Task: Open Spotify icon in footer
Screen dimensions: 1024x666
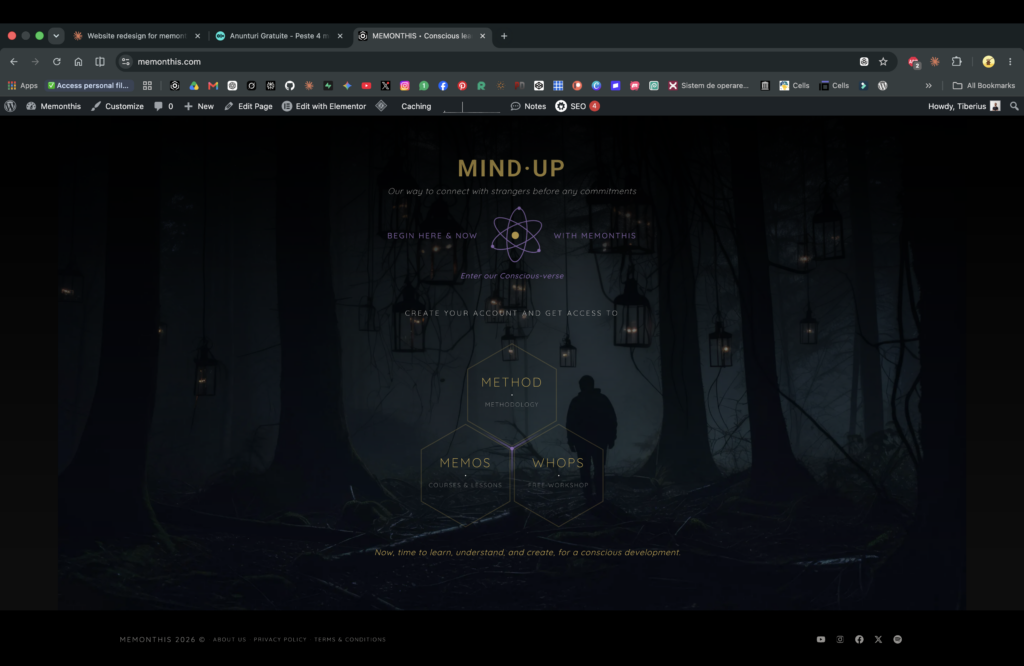Action: coord(898,639)
